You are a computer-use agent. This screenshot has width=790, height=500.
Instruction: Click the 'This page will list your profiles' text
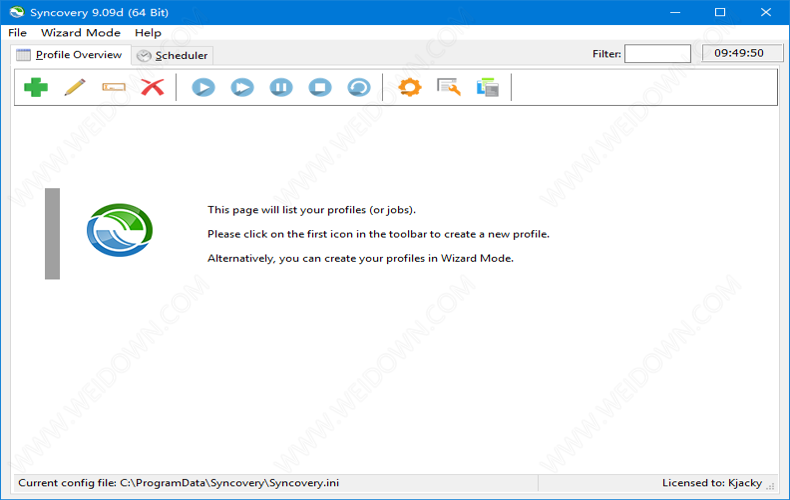pyautogui.click(x=312, y=210)
